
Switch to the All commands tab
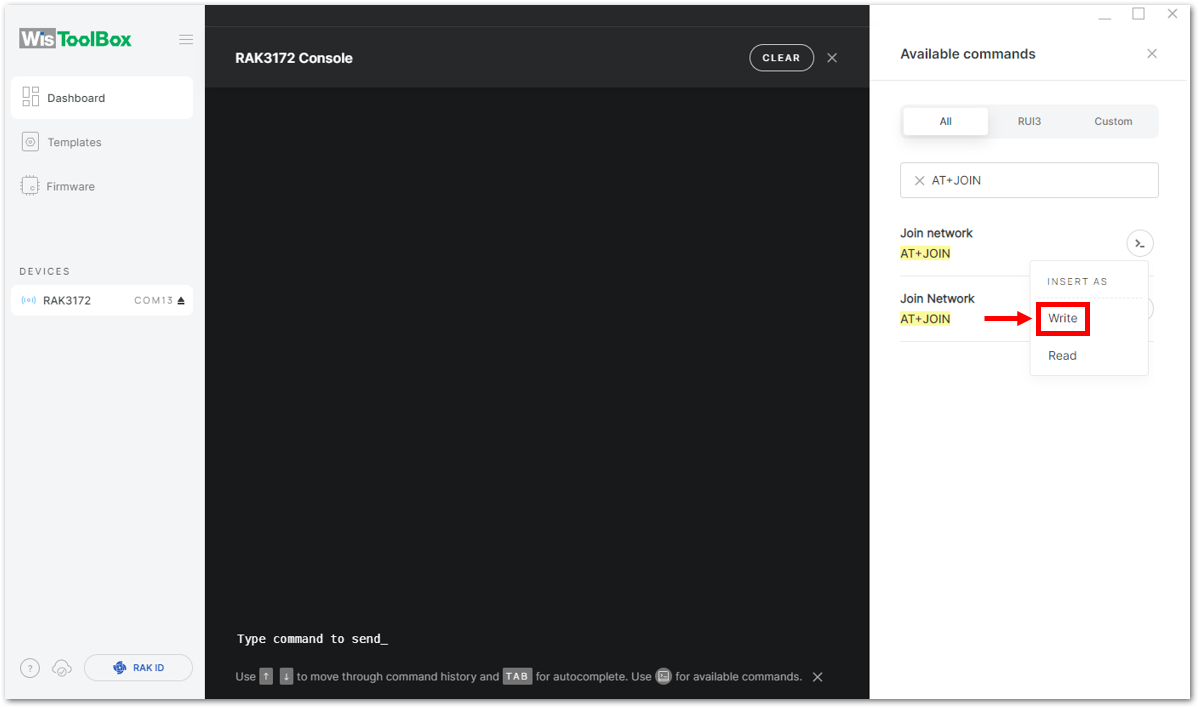(x=946, y=122)
